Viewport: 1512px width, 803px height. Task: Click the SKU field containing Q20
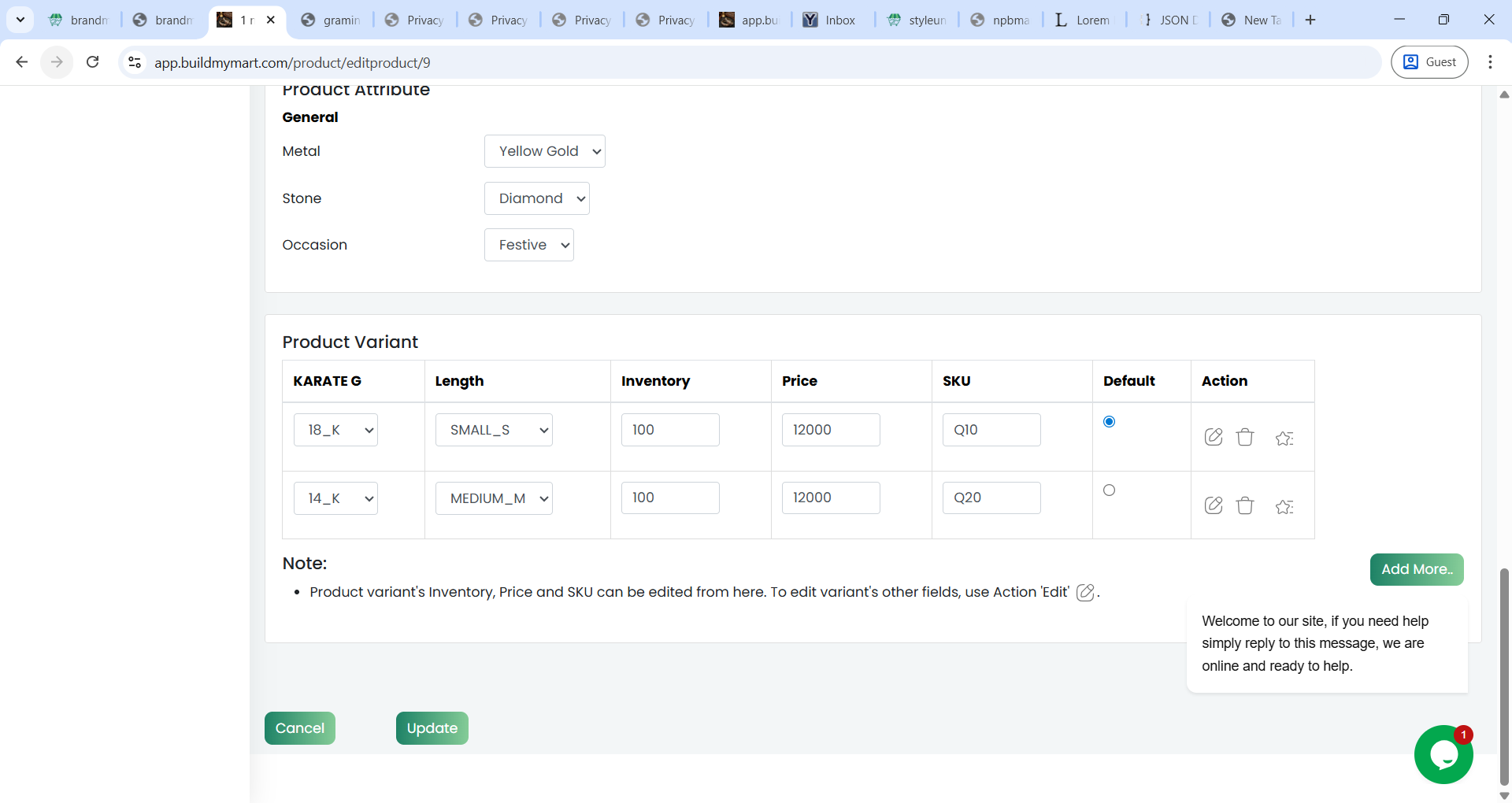click(991, 498)
